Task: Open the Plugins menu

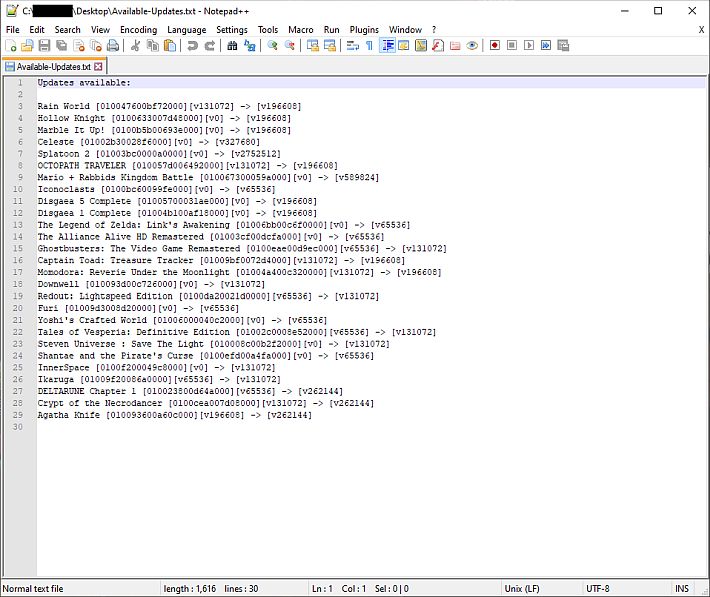Action: point(364,30)
